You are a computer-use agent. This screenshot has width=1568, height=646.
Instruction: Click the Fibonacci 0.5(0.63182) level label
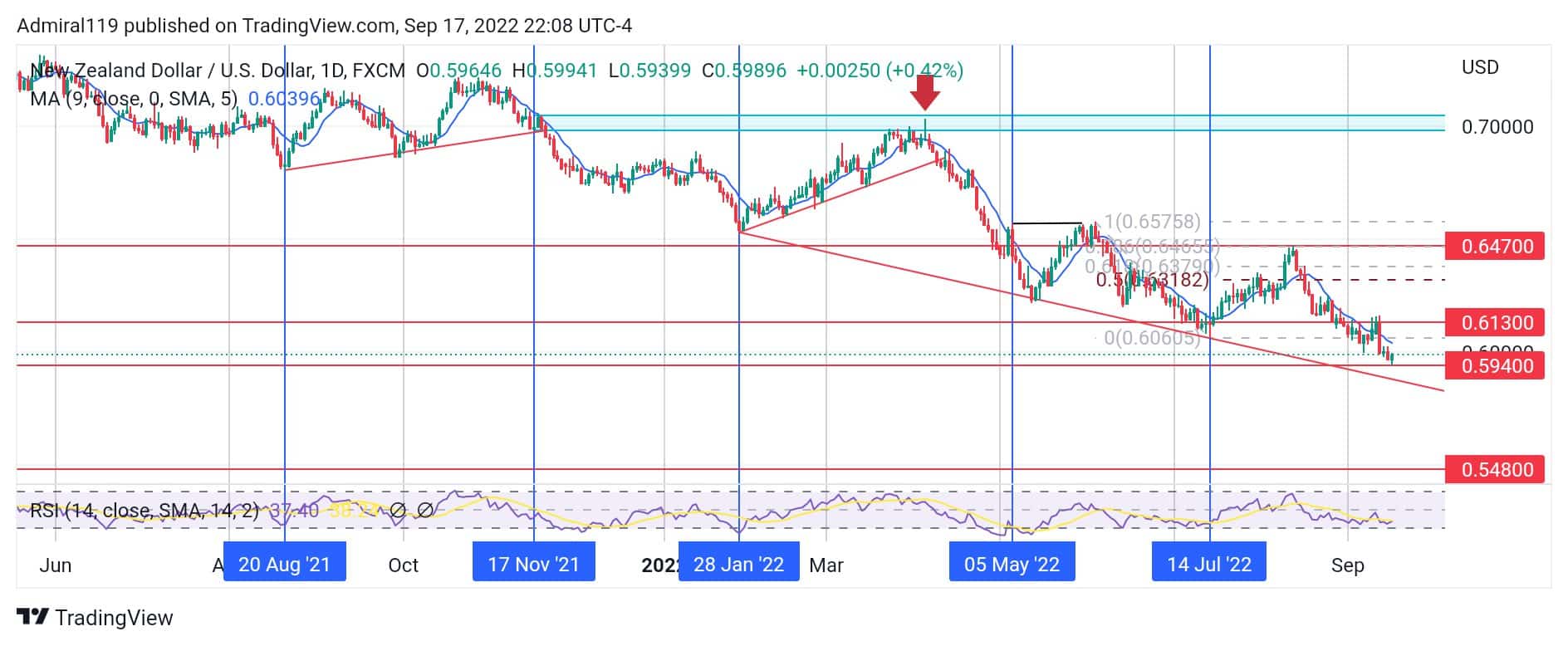click(x=1152, y=280)
